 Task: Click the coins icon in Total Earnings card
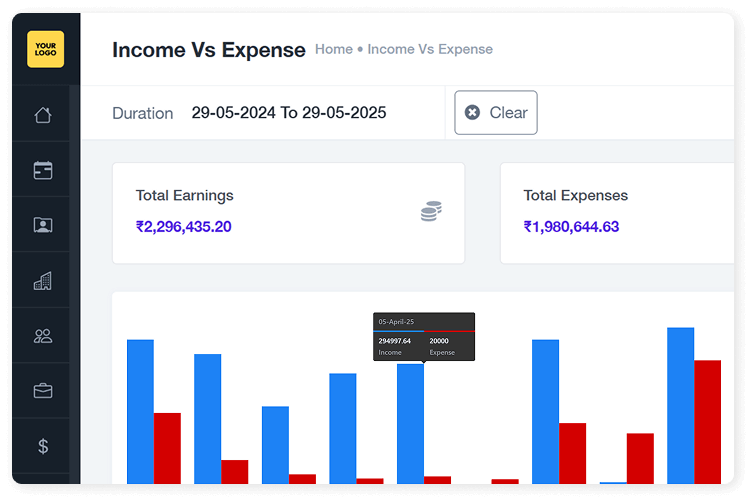[x=431, y=211]
